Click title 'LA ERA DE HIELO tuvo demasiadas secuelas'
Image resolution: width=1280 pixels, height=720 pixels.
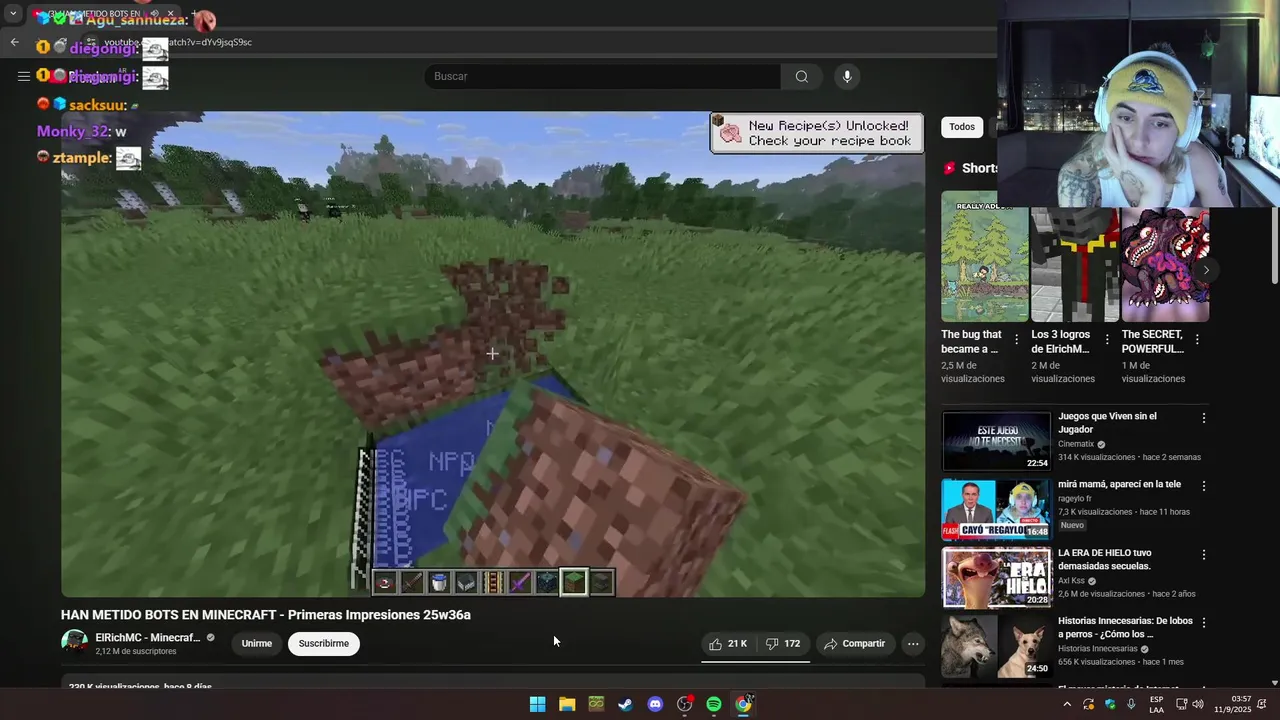click(x=1106, y=559)
